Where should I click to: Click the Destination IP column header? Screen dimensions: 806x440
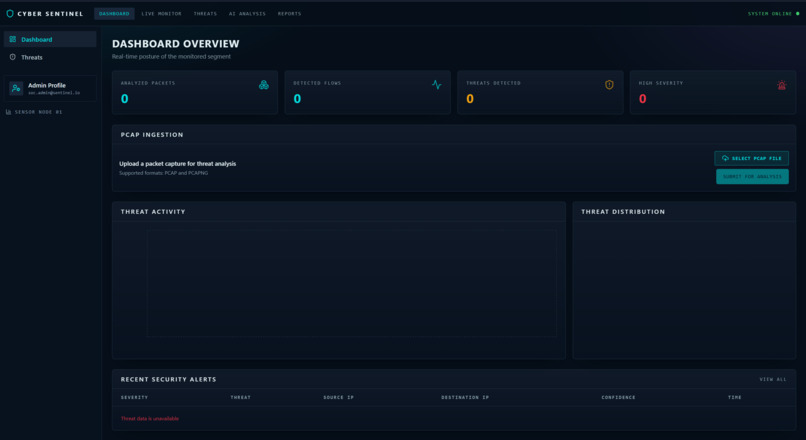[465, 397]
